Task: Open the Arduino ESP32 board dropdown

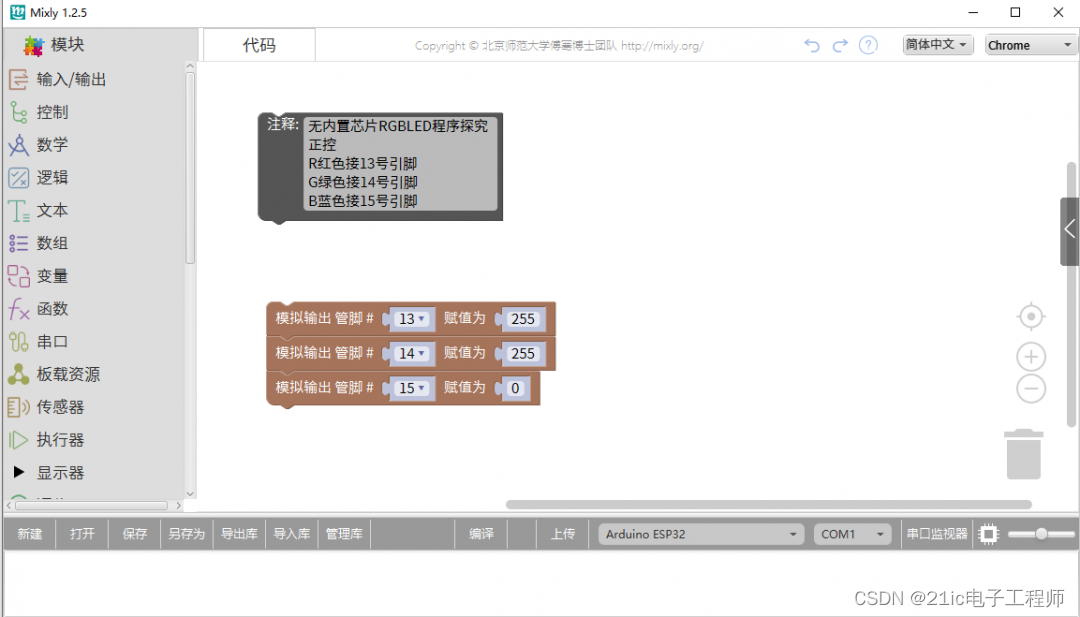Action: point(700,534)
